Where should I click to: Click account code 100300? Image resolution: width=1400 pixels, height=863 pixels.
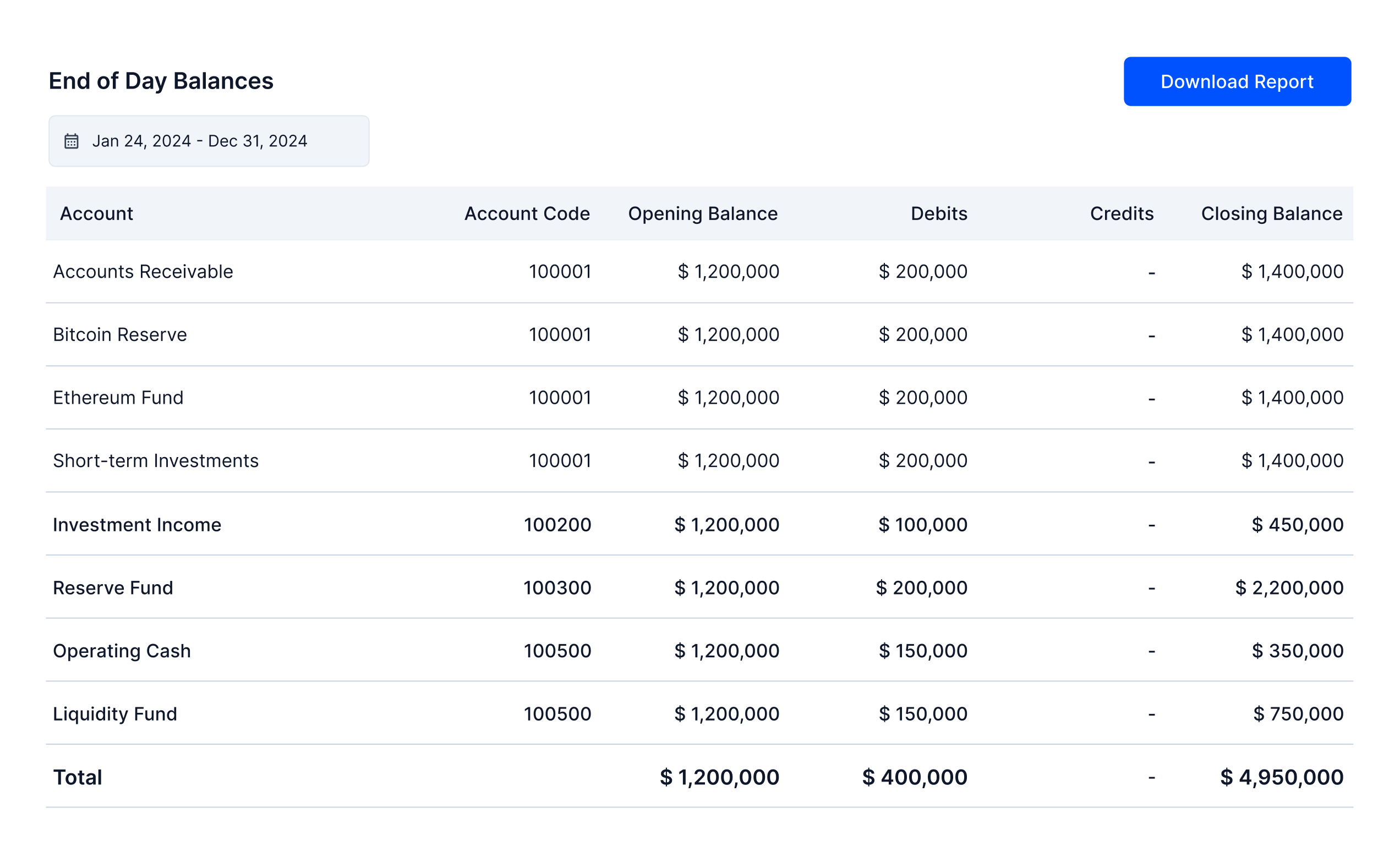pyautogui.click(x=557, y=588)
